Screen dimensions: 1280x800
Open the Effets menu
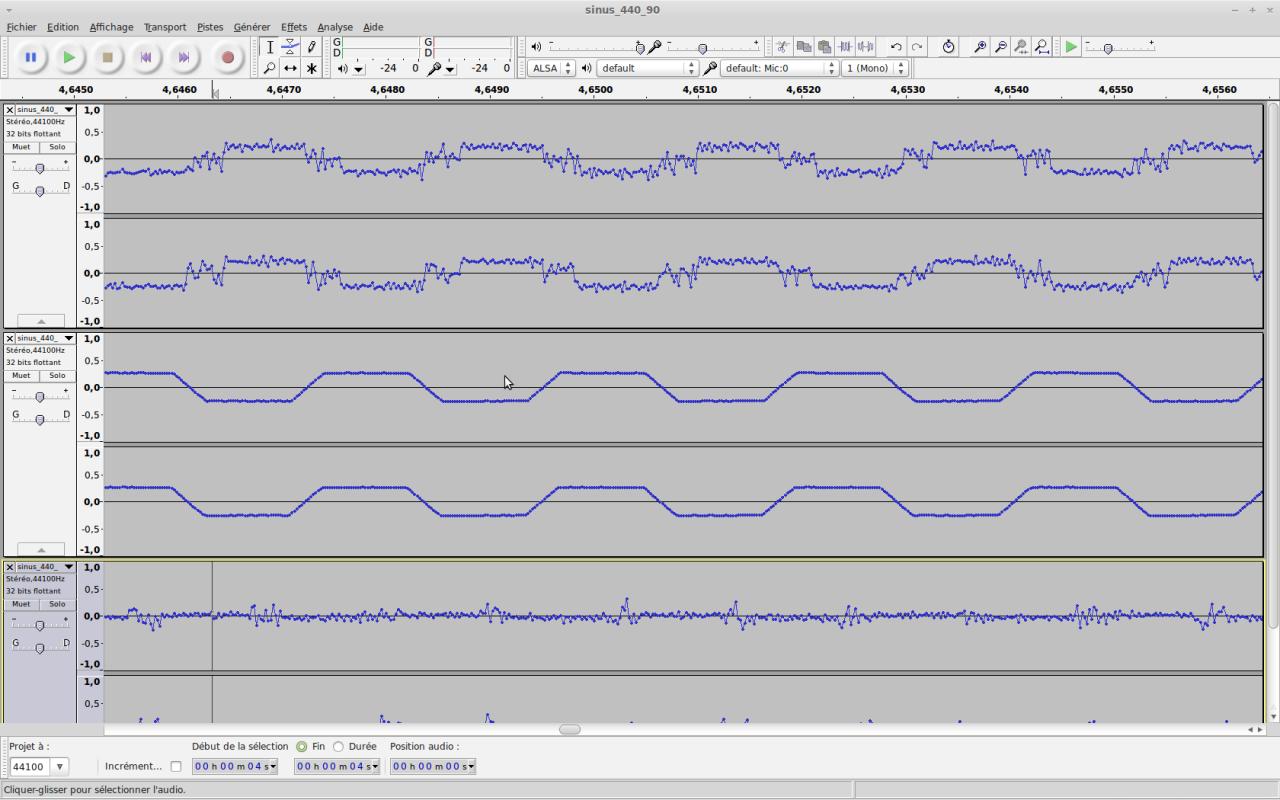tap(293, 27)
